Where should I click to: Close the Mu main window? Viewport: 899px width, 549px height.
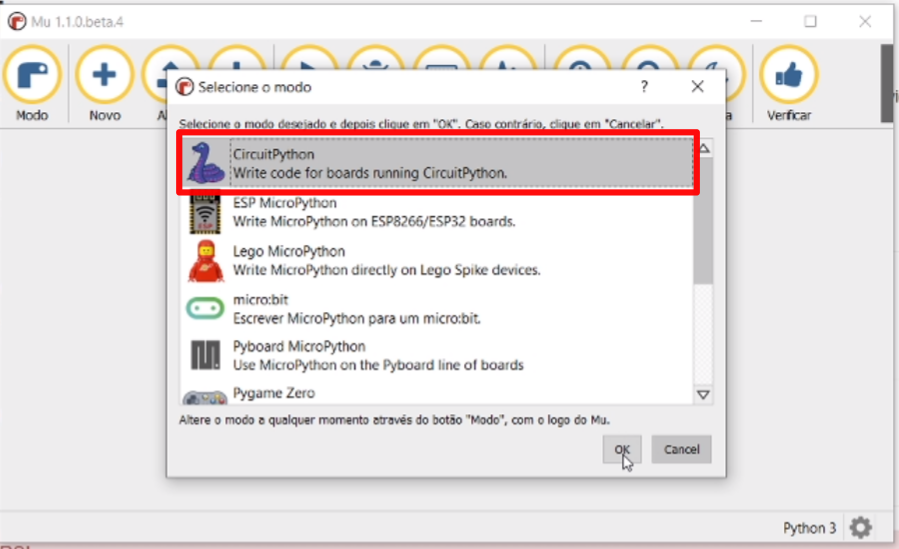coord(865,22)
